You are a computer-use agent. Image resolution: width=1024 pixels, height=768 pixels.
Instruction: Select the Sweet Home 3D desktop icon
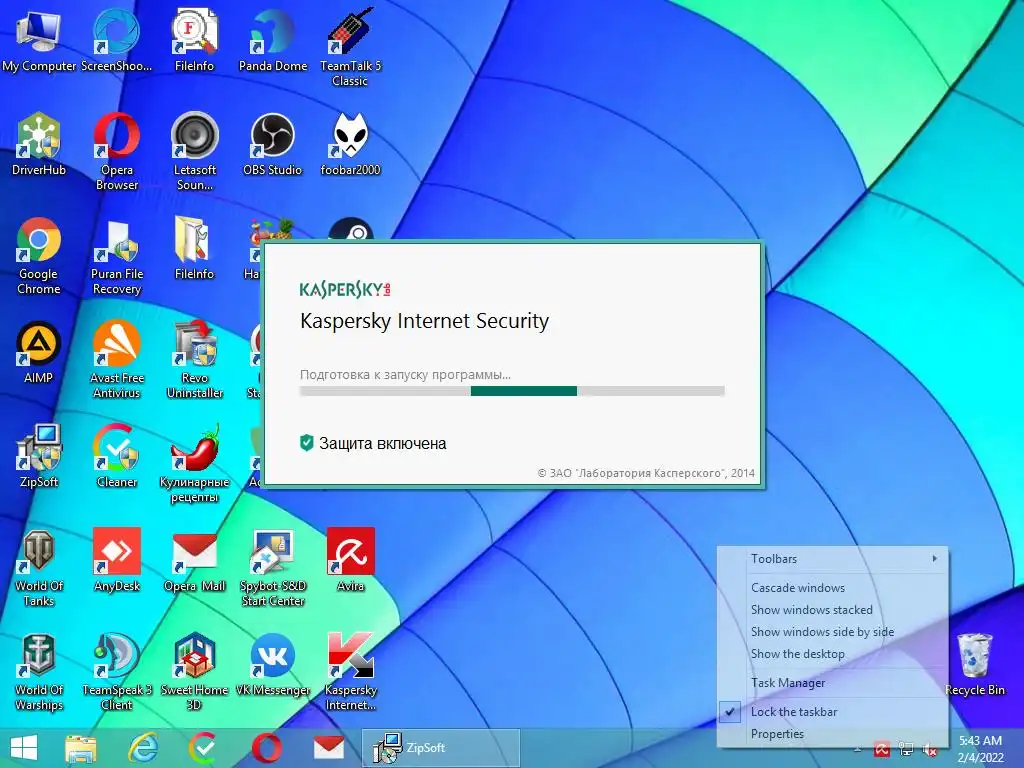click(194, 671)
